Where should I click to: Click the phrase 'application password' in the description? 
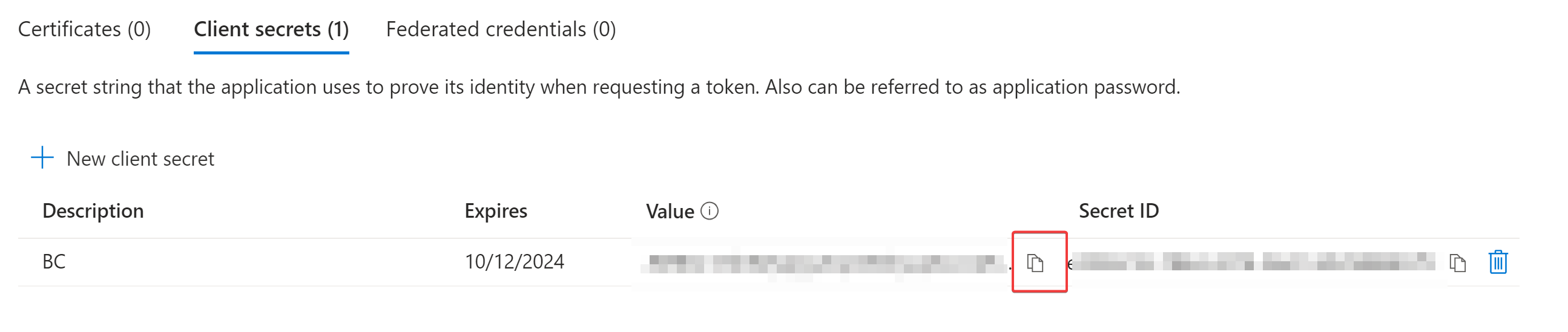tap(1085, 87)
